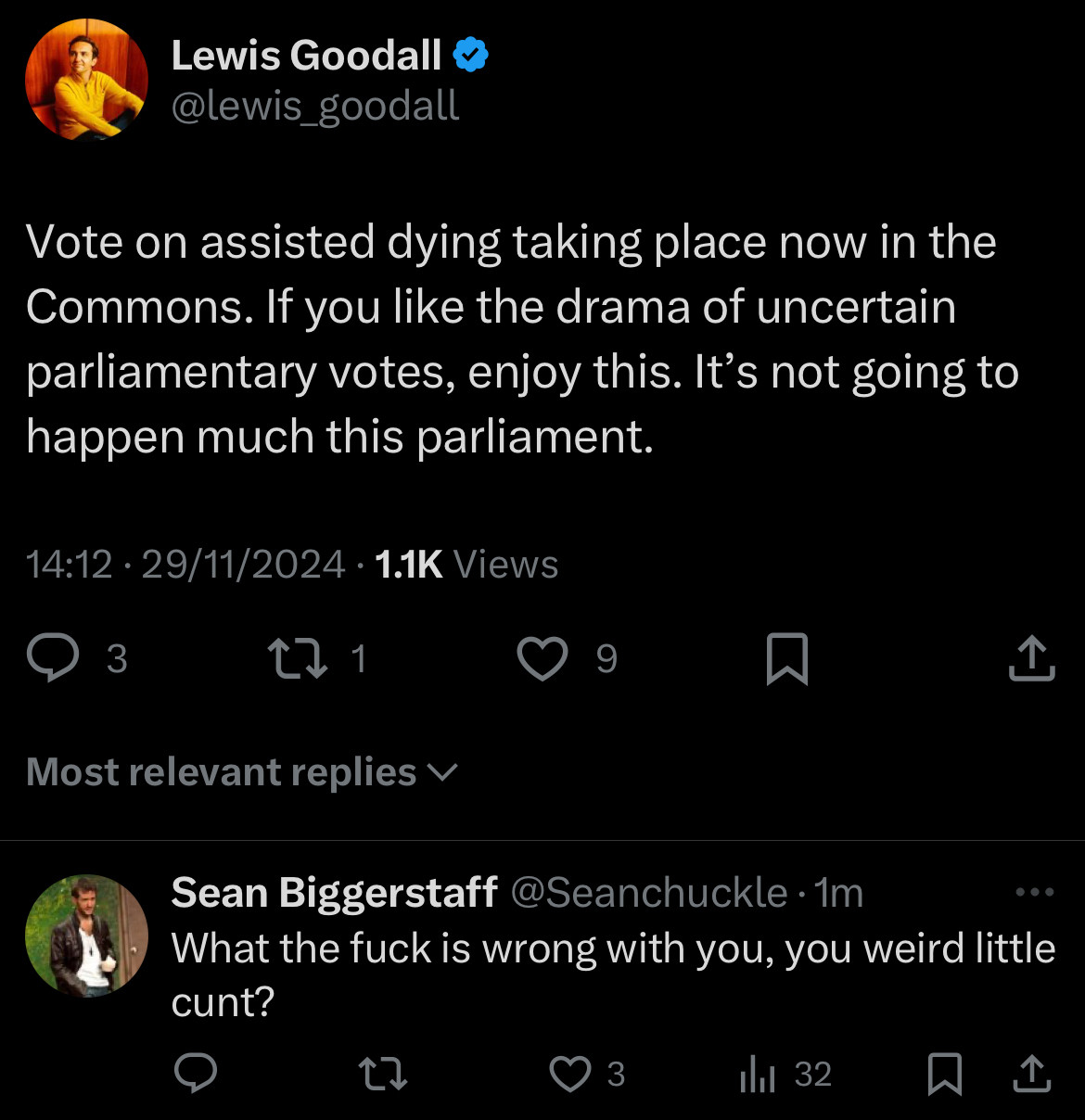Open Sean Biggerstaff display name link
The width and height of the screenshot is (1085, 1120).
[335, 892]
